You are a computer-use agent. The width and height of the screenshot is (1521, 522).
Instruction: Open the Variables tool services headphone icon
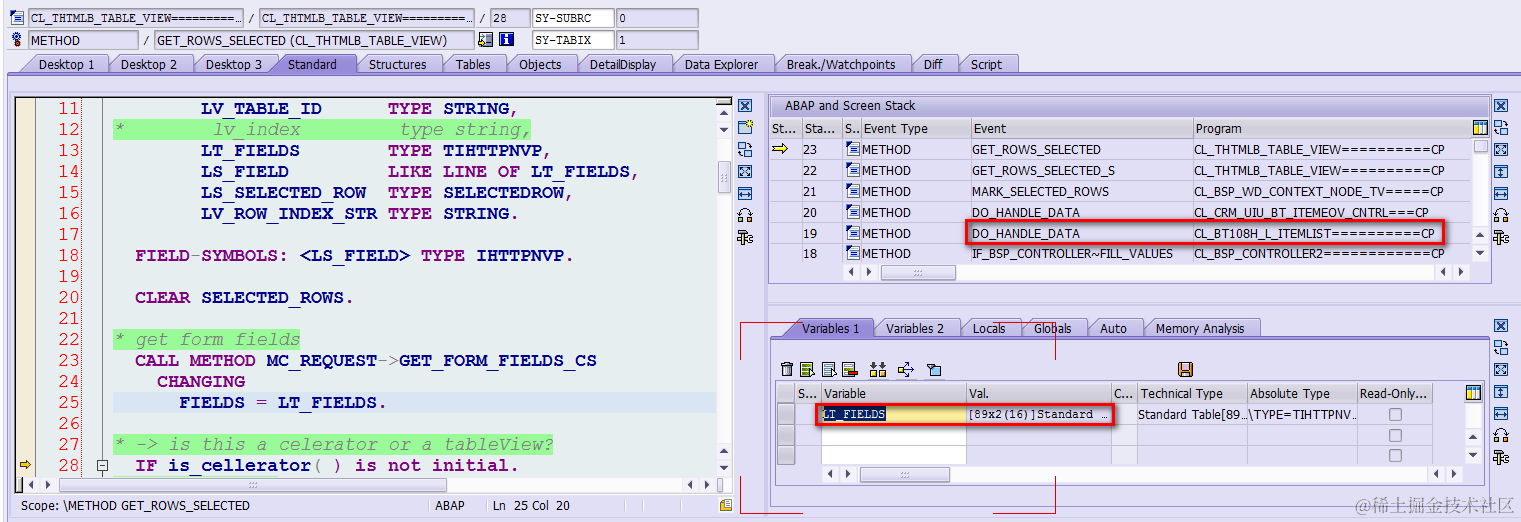coord(1500,435)
